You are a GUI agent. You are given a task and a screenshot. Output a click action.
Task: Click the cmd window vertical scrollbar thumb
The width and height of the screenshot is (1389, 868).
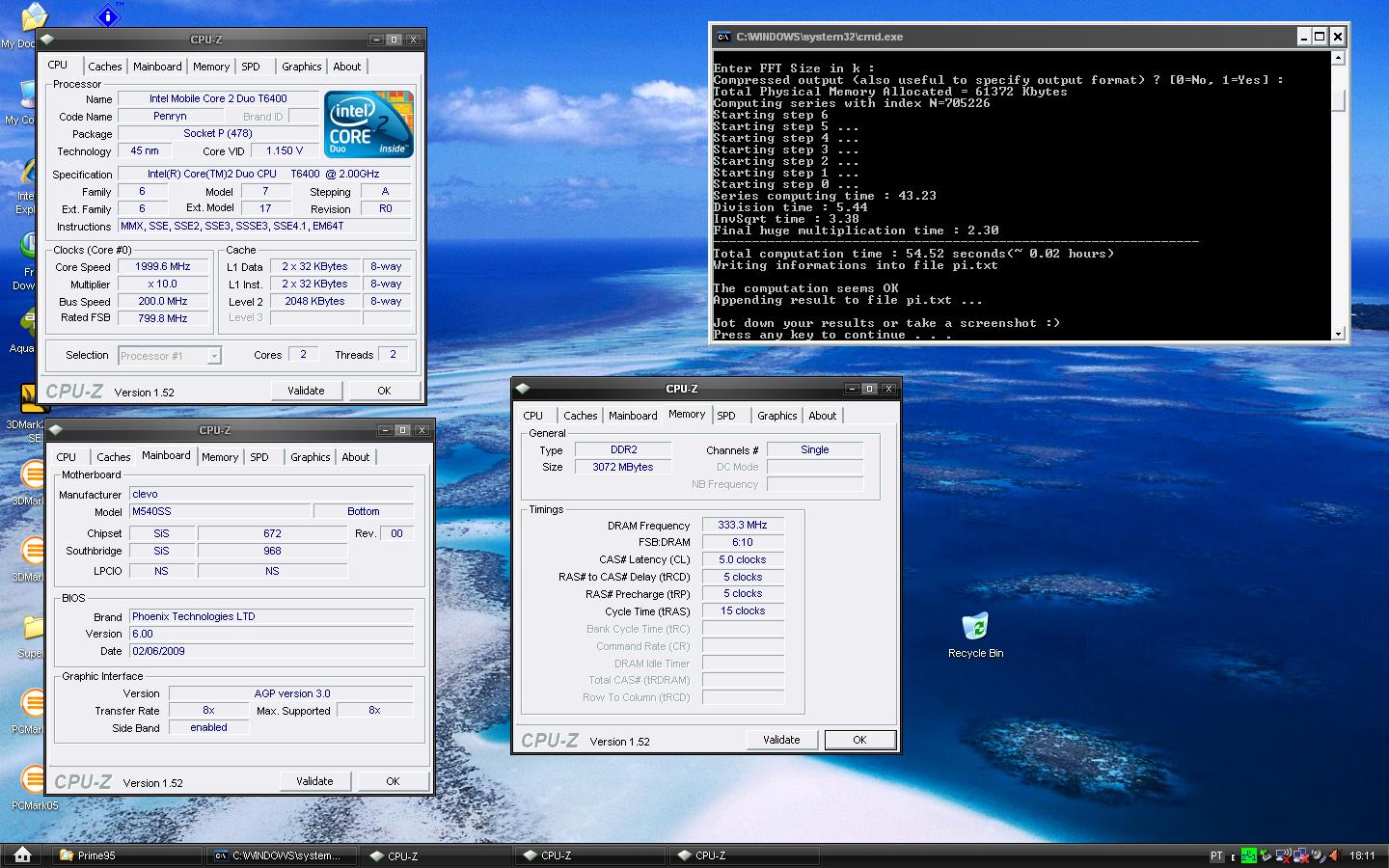[x=1338, y=100]
